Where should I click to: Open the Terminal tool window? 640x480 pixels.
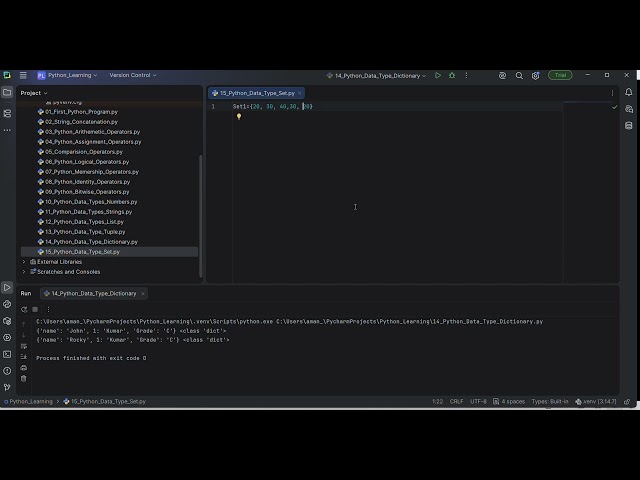tap(7, 354)
